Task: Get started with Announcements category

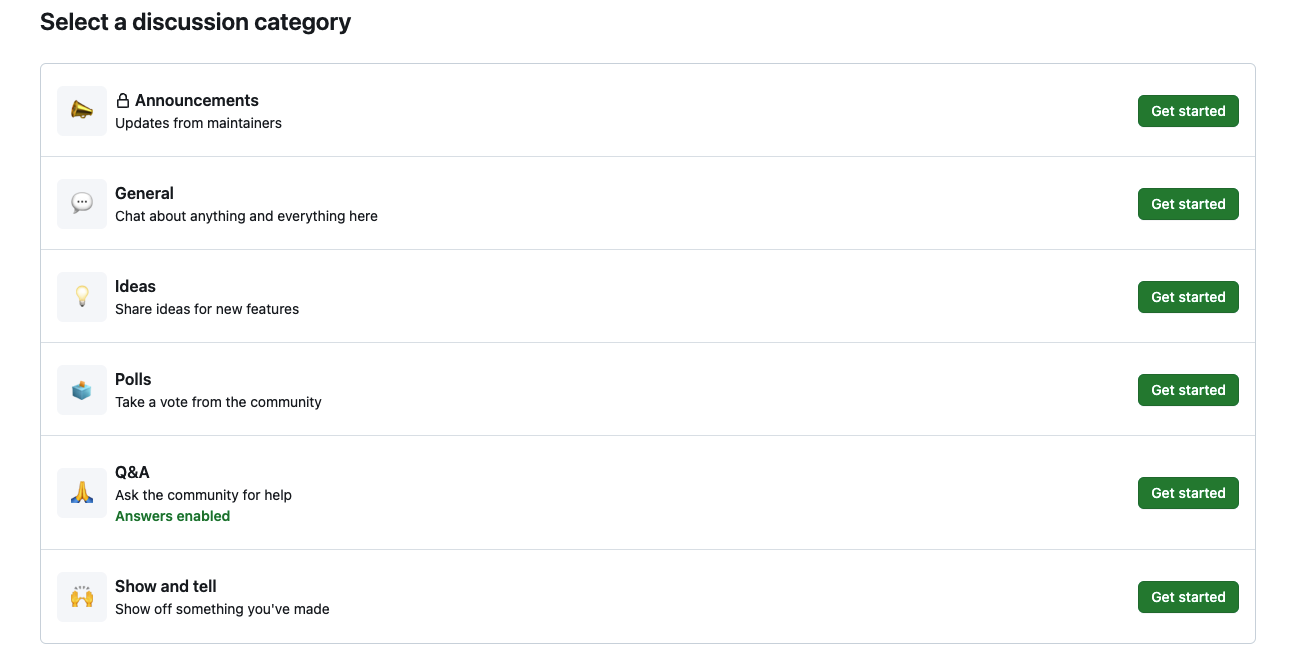Action: click(1188, 111)
